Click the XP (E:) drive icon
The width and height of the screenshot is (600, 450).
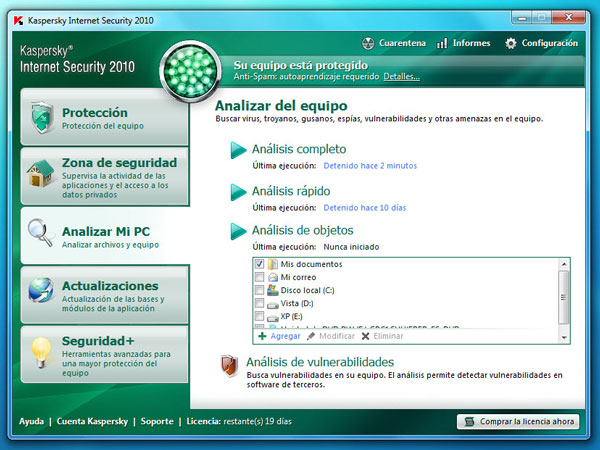click(272, 318)
